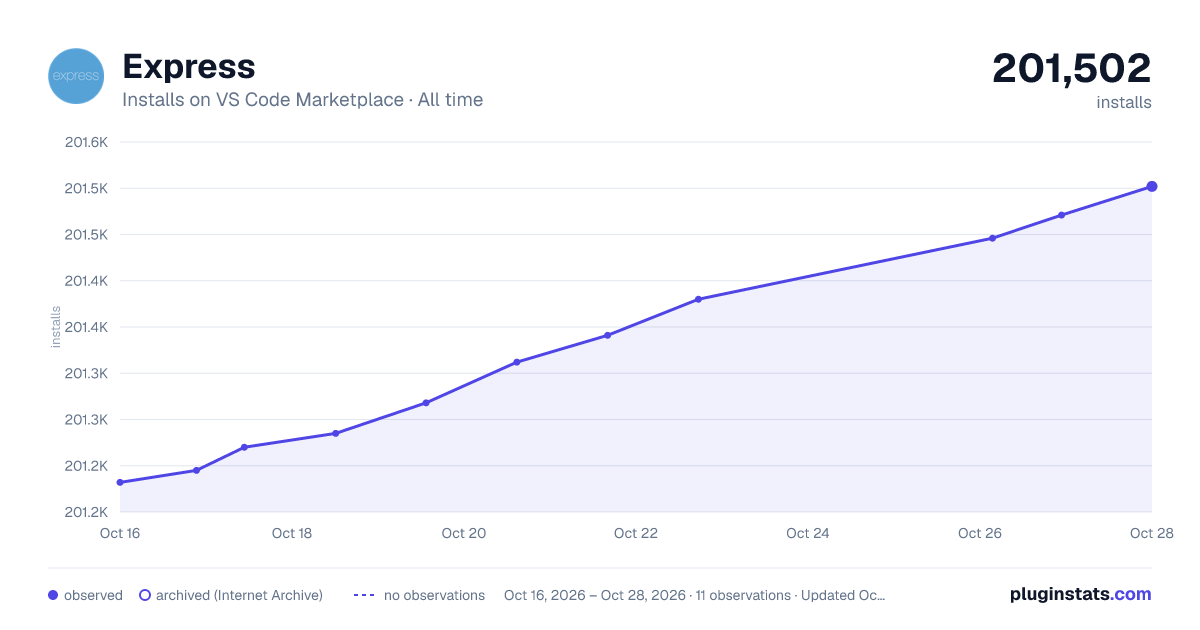Click the rotated installs y-axis title
The height and width of the screenshot is (630, 1200).
point(56,327)
